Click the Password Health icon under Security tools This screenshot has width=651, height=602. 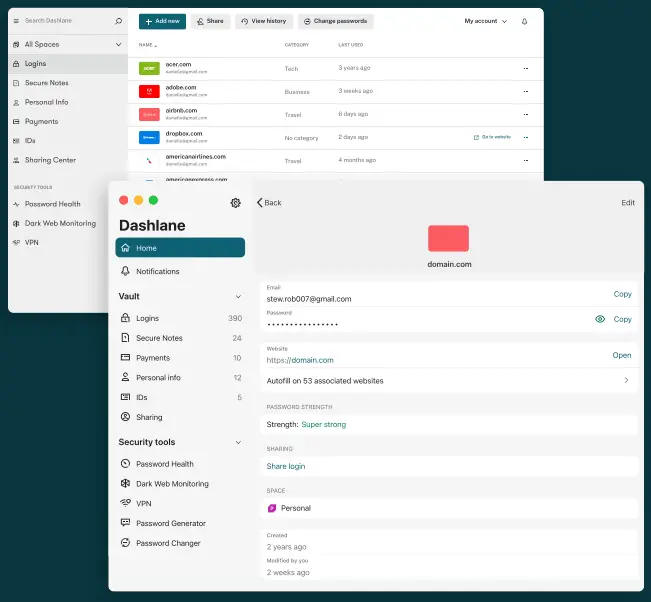(125, 463)
